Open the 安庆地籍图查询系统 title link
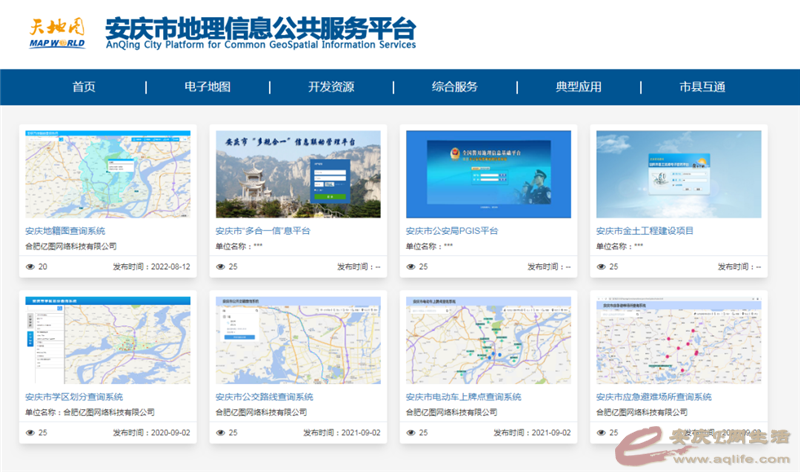800x472 pixels. (72, 231)
